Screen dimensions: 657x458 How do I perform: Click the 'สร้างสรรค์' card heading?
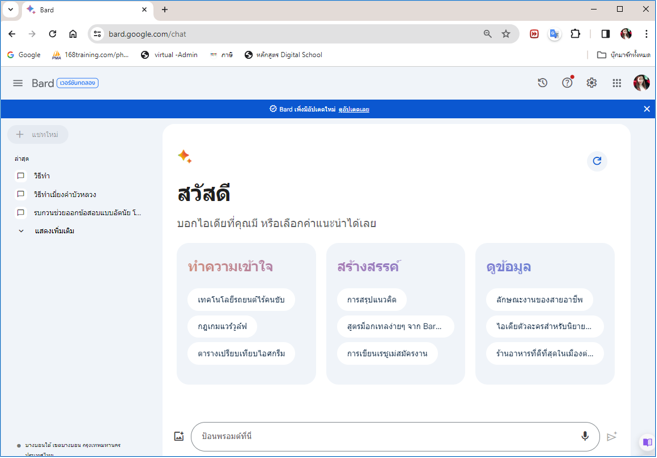coord(369,267)
